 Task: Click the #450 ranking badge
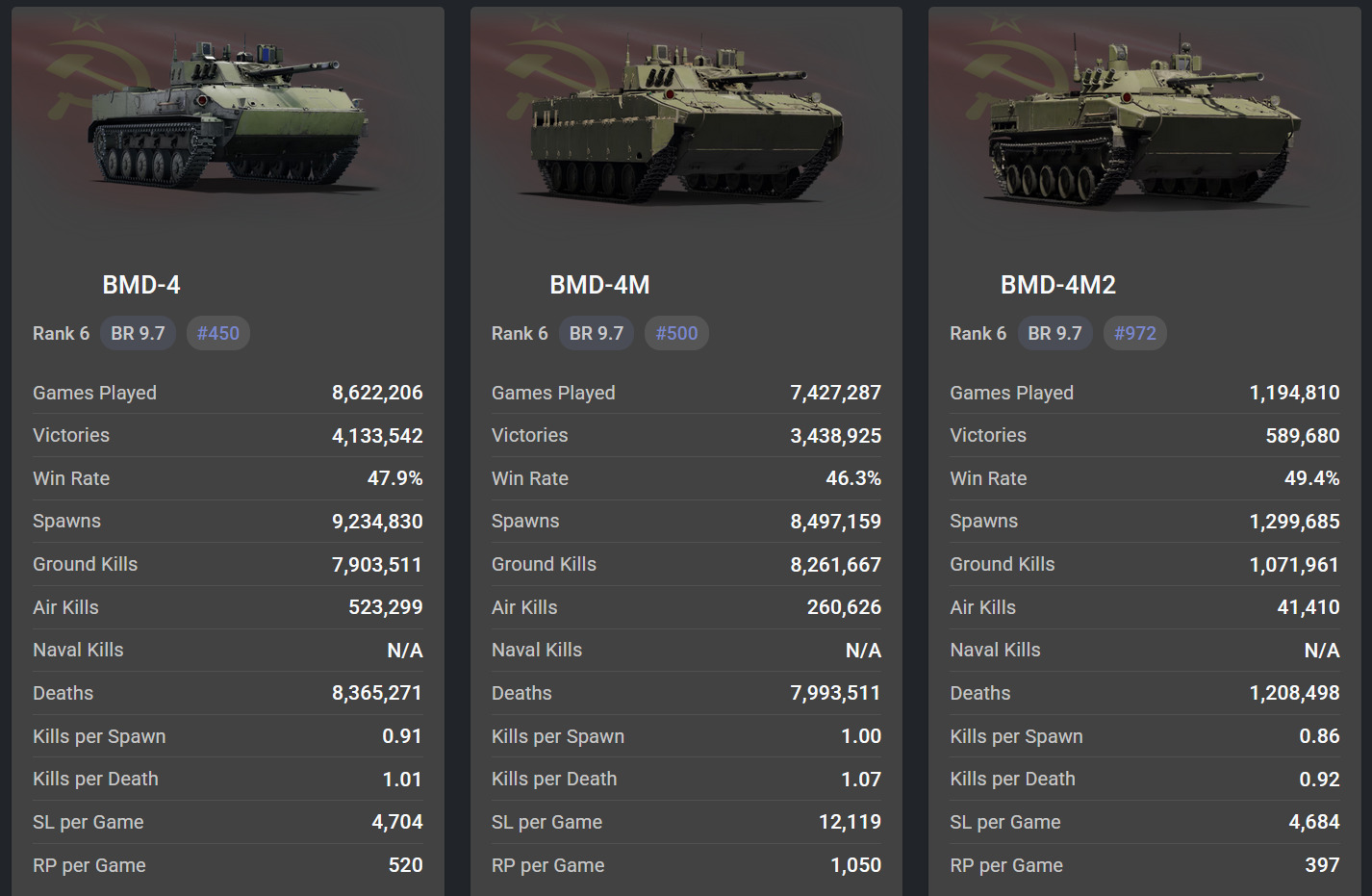tap(218, 333)
